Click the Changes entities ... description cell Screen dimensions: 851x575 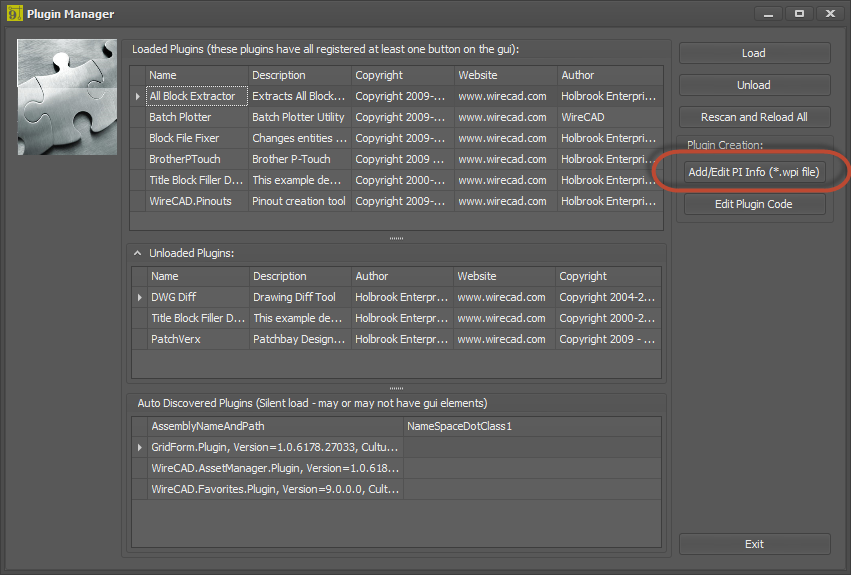[x=300, y=138]
